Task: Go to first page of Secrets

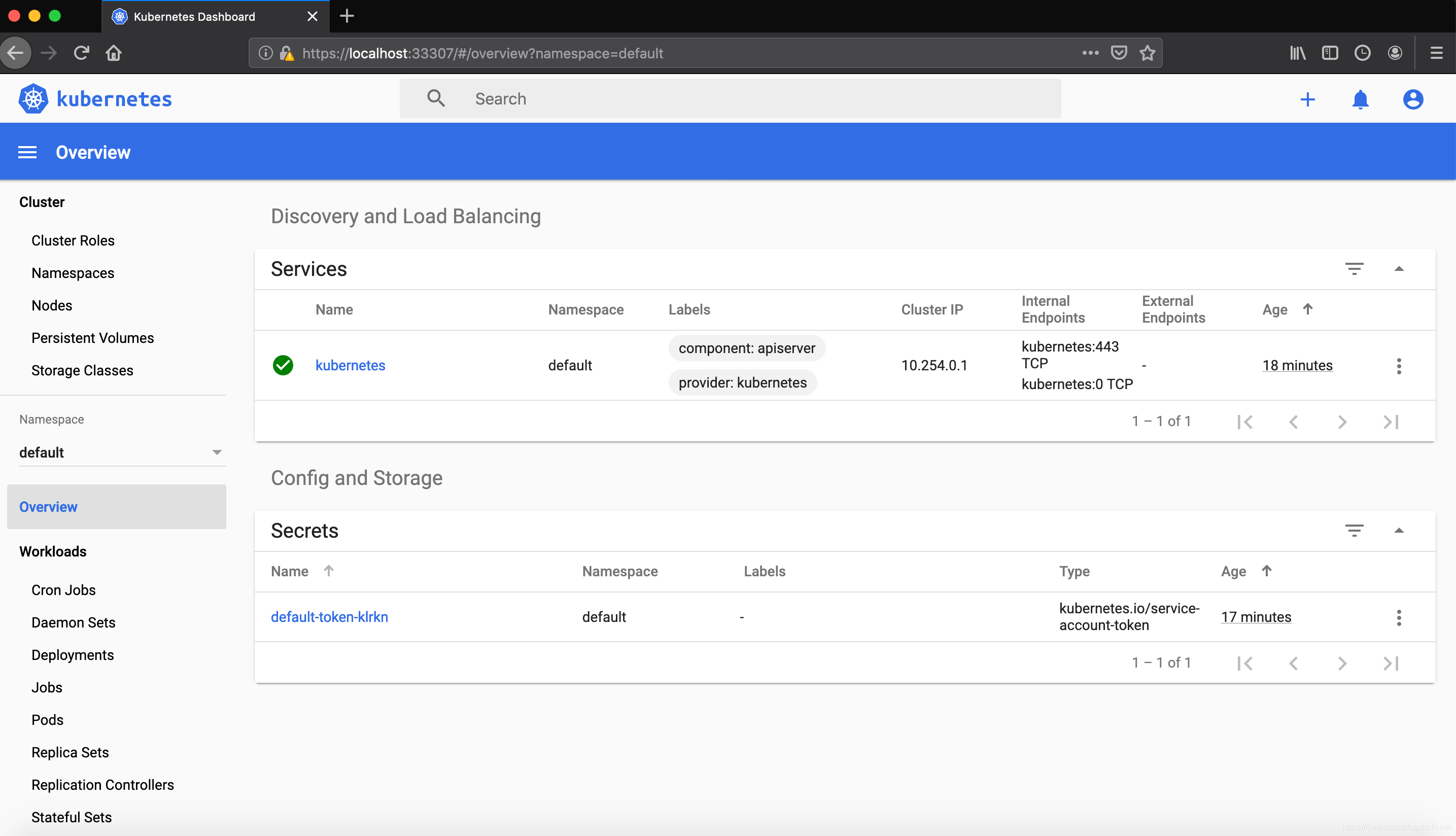Action: click(x=1245, y=663)
